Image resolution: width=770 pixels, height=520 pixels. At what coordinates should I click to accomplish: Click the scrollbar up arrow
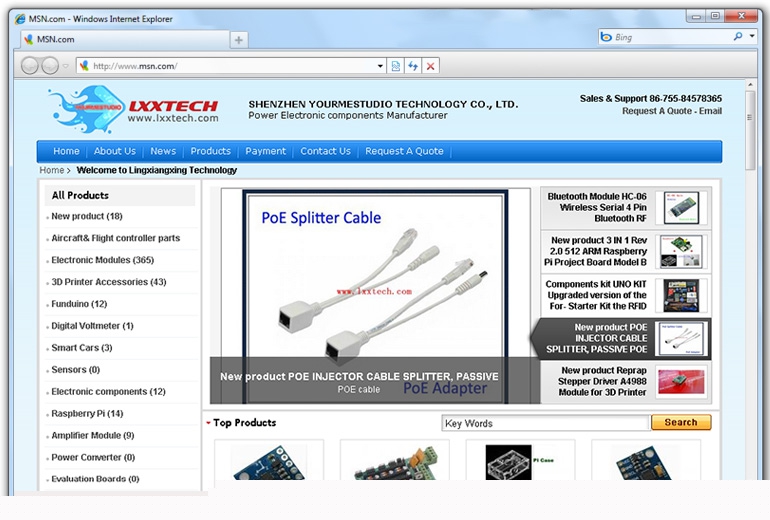tap(749, 84)
